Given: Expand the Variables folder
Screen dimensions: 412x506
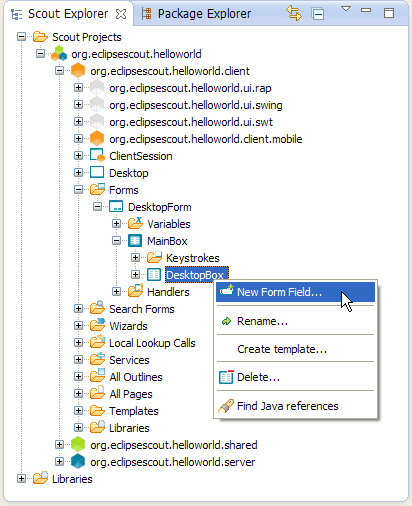Looking at the screenshot, I should click(x=116, y=223).
